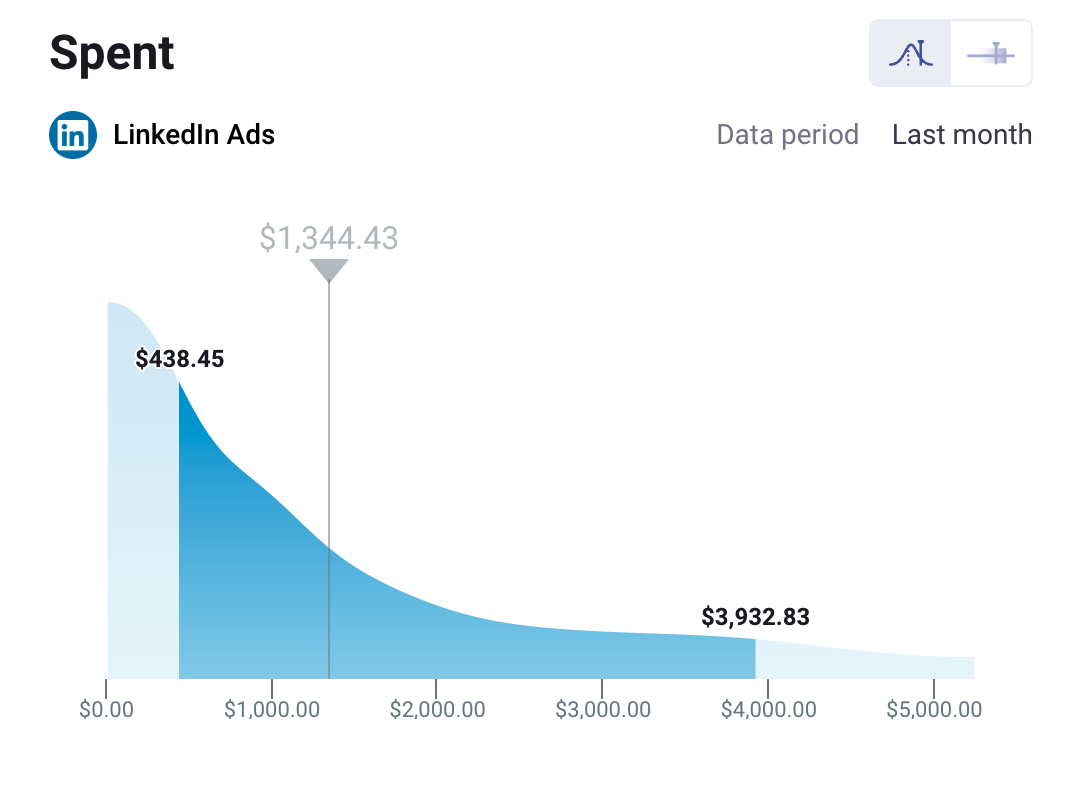Click the bell curve icon in the view switcher

pyautogui.click(x=909, y=52)
